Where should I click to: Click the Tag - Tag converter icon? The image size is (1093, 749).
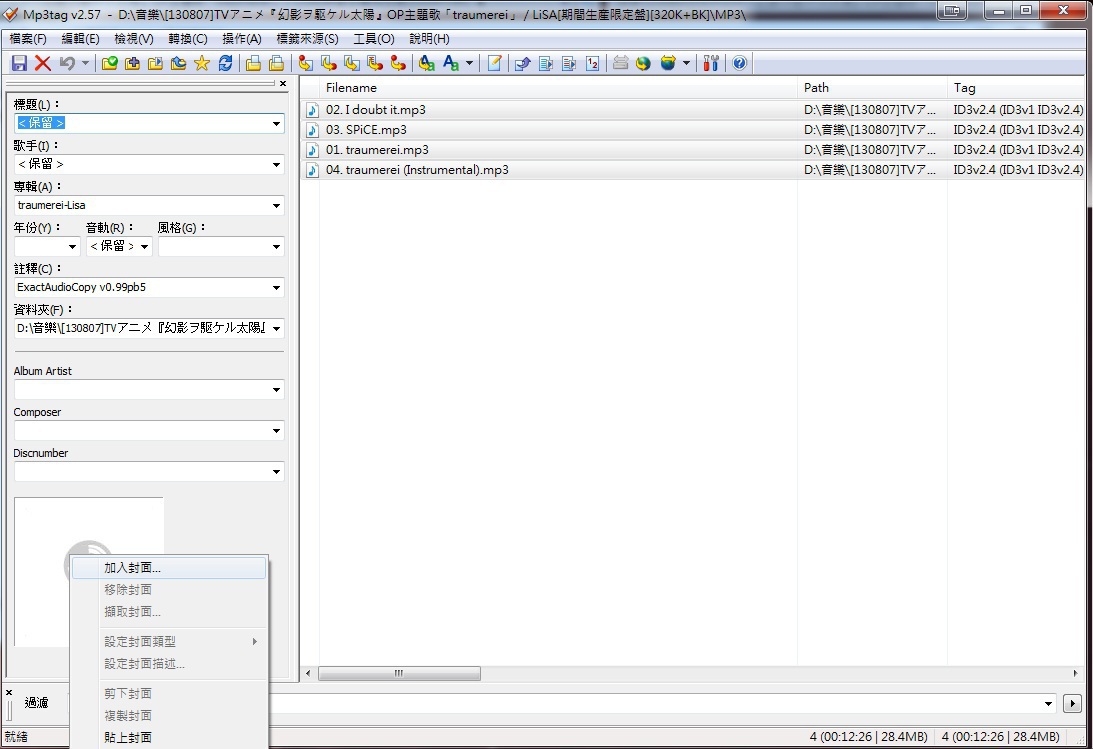(398, 63)
